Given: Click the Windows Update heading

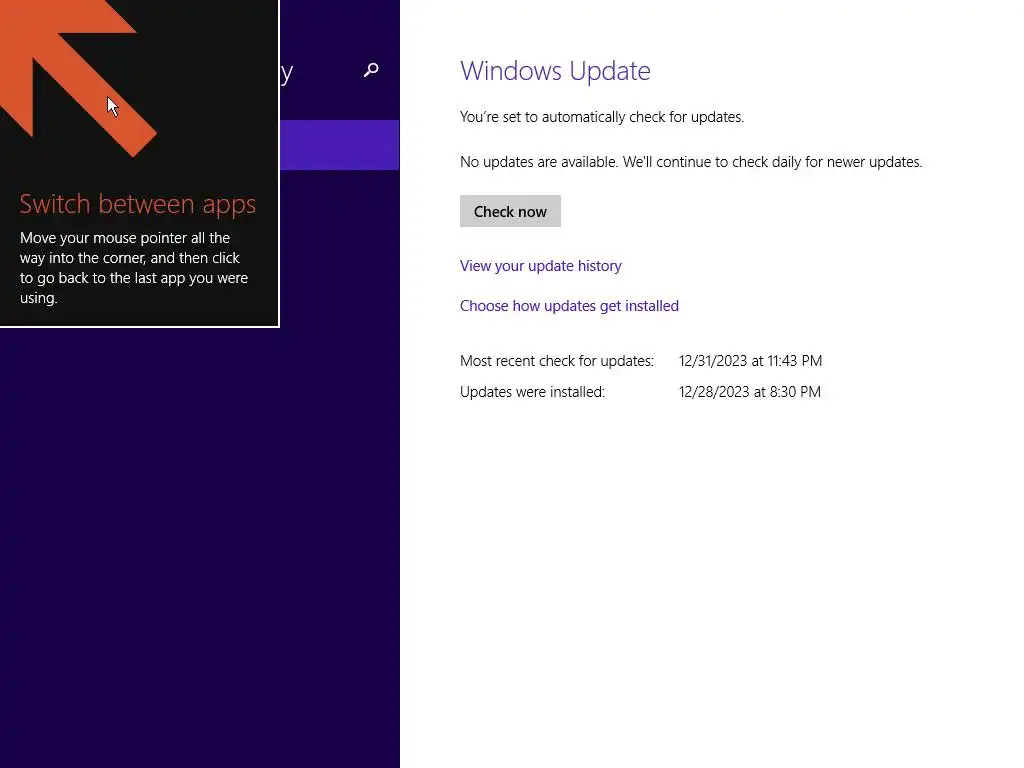Looking at the screenshot, I should tap(555, 71).
